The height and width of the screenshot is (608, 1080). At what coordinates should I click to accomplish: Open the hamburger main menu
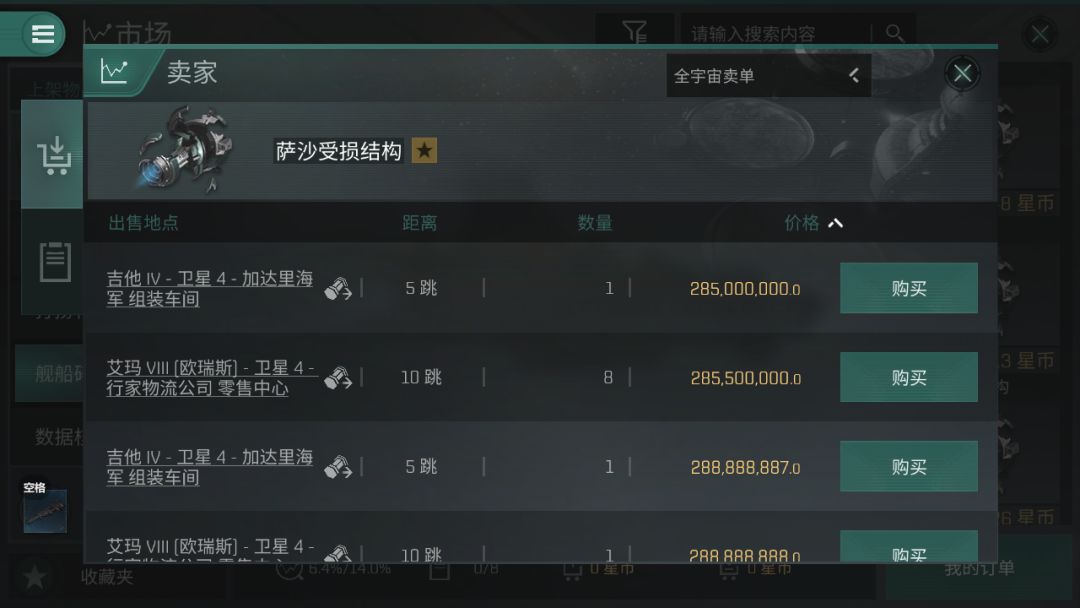(x=43, y=34)
